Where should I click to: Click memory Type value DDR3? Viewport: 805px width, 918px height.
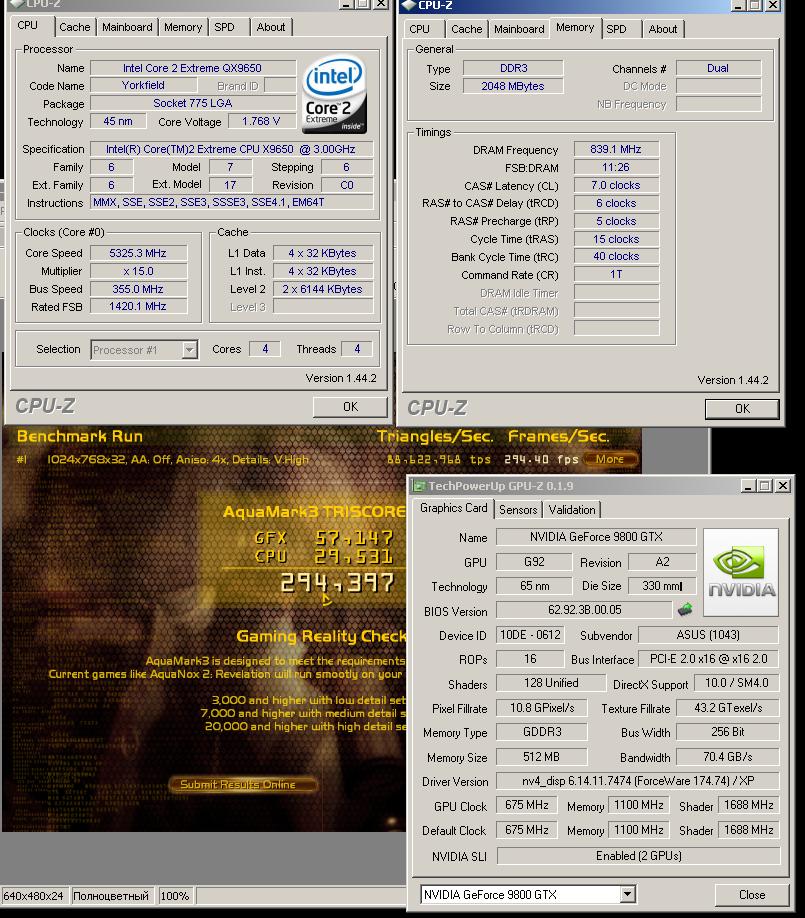coord(513,68)
